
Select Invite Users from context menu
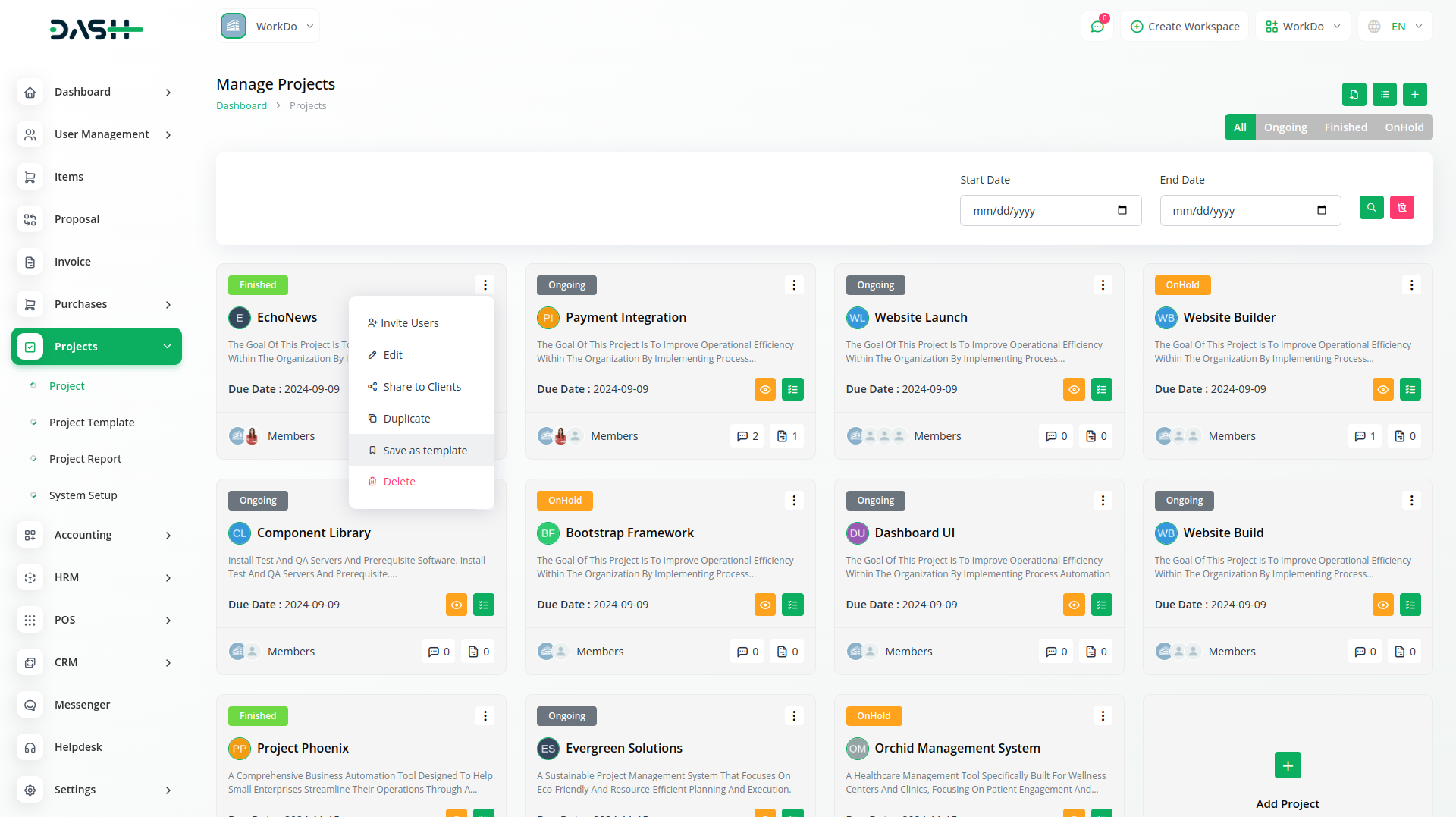point(421,323)
